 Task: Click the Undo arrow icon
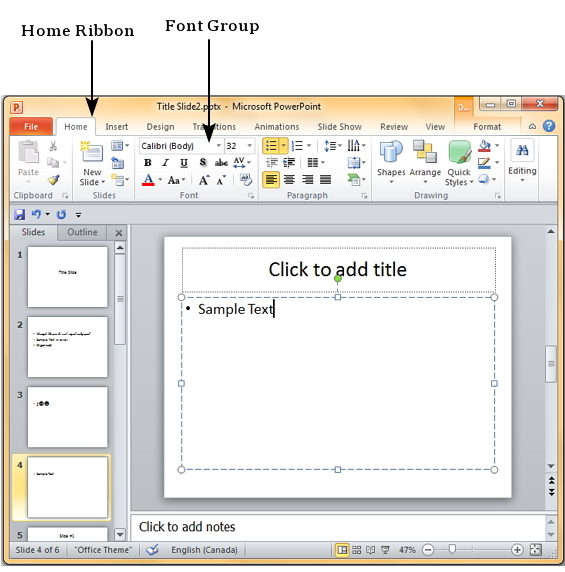36,214
